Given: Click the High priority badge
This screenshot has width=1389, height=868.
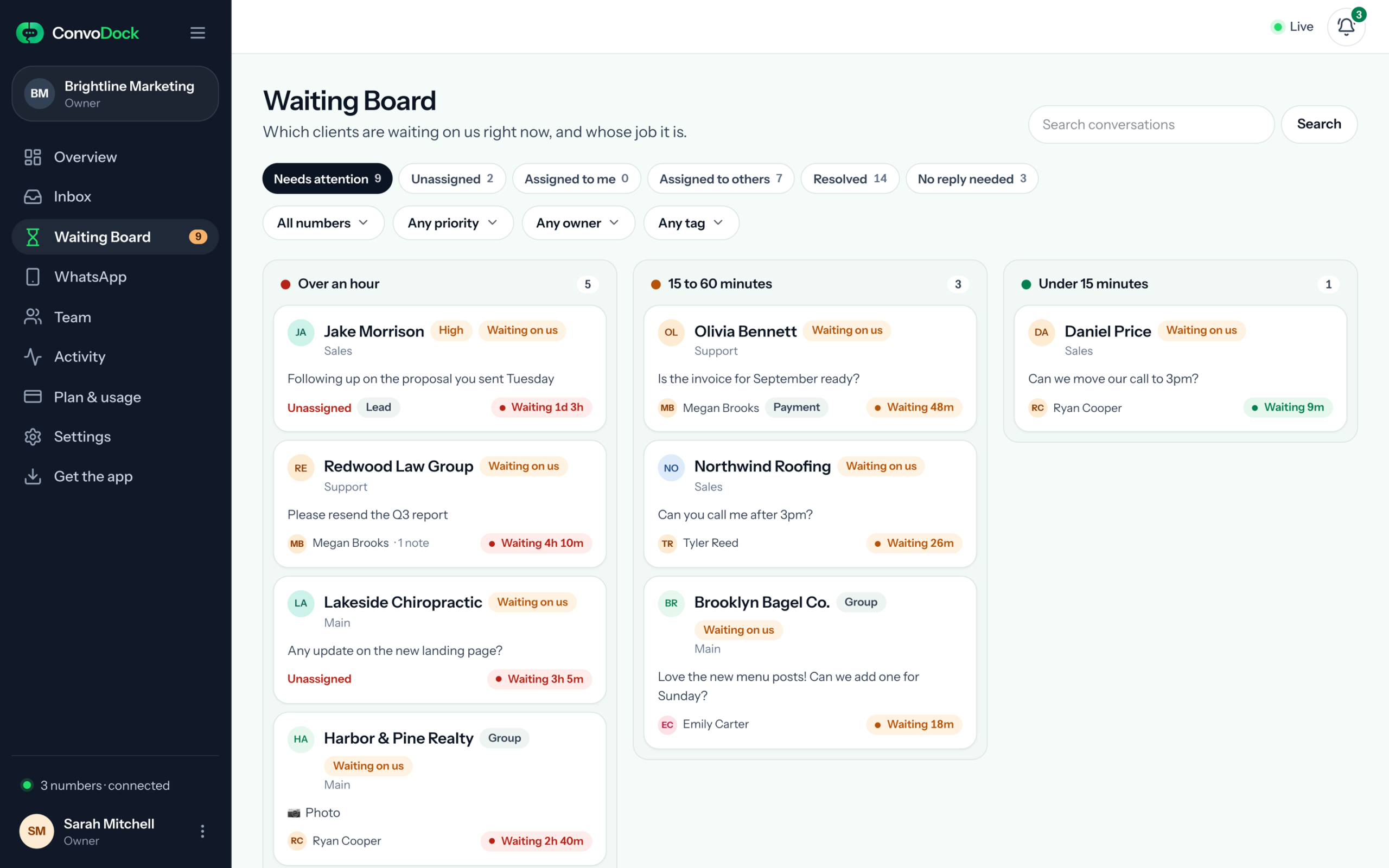Looking at the screenshot, I should pyautogui.click(x=450, y=330).
